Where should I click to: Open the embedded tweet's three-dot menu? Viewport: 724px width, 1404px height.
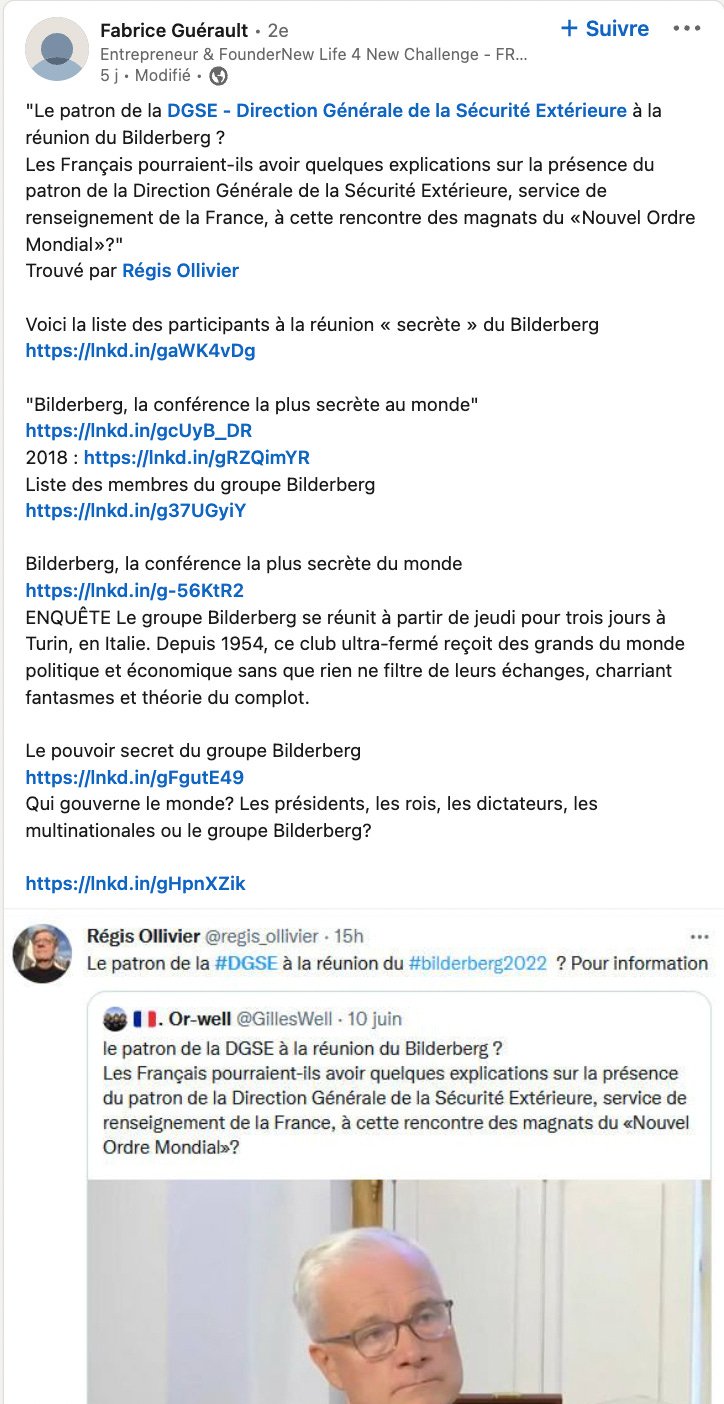(700, 937)
